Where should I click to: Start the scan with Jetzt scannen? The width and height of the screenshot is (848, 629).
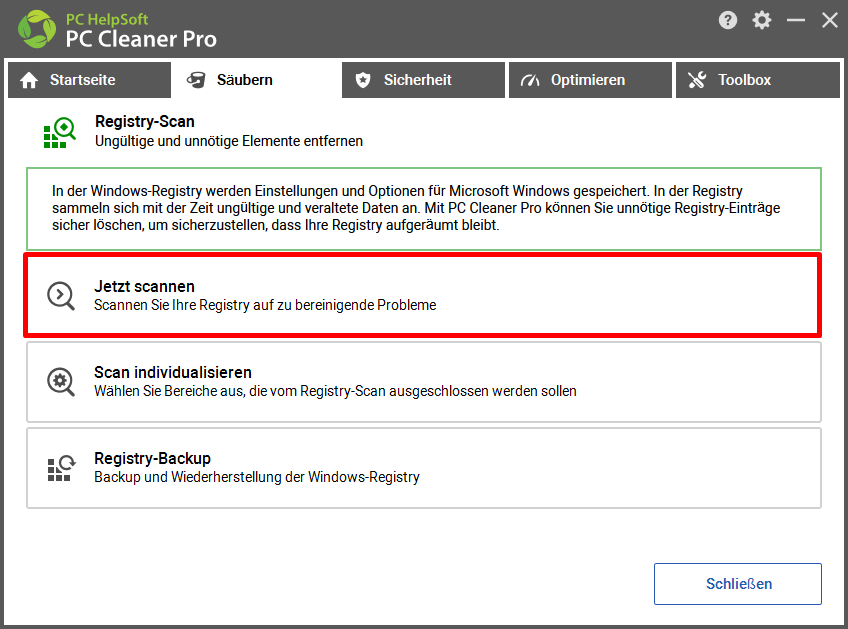(x=423, y=295)
